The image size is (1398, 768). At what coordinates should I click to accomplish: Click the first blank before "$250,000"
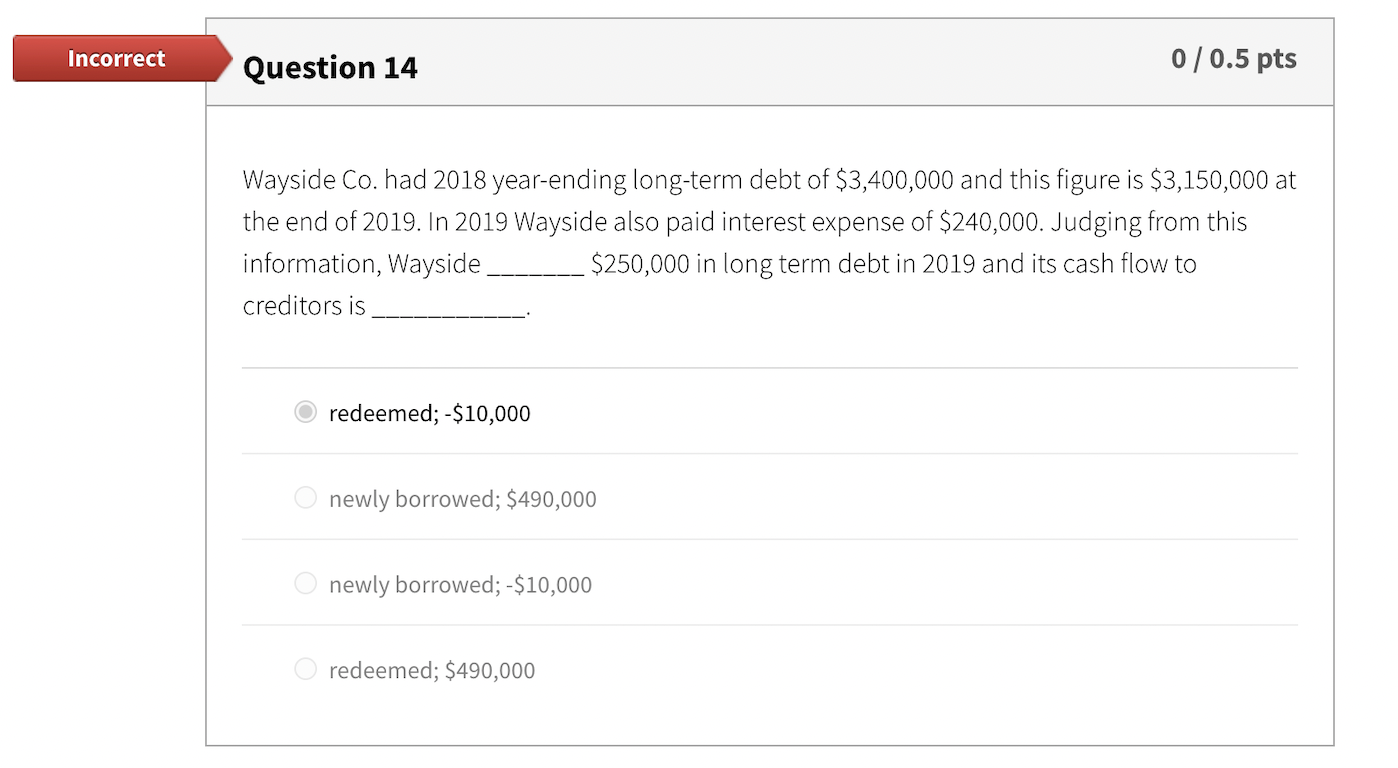(x=534, y=265)
